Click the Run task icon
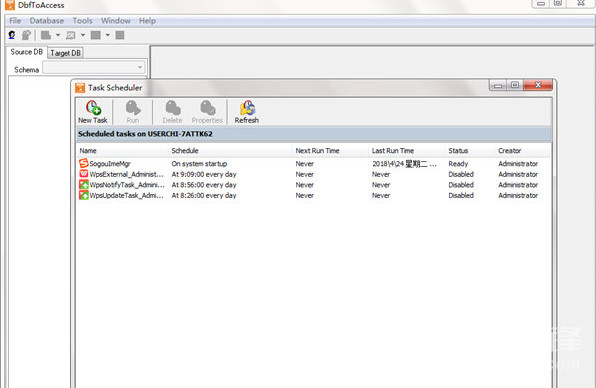This screenshot has width=596, height=388. pos(133,108)
